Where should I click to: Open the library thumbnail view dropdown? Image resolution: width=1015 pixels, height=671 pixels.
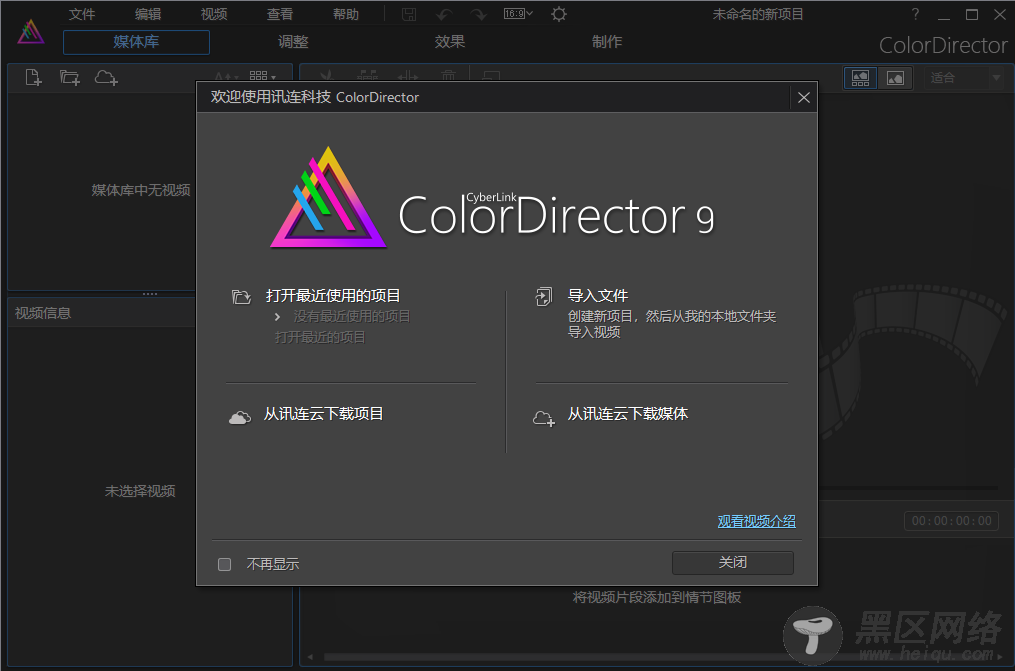click(262, 76)
